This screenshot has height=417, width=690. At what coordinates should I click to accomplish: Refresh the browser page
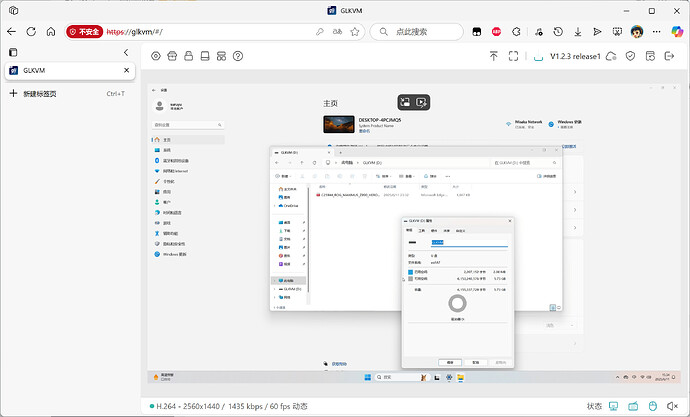32,31
